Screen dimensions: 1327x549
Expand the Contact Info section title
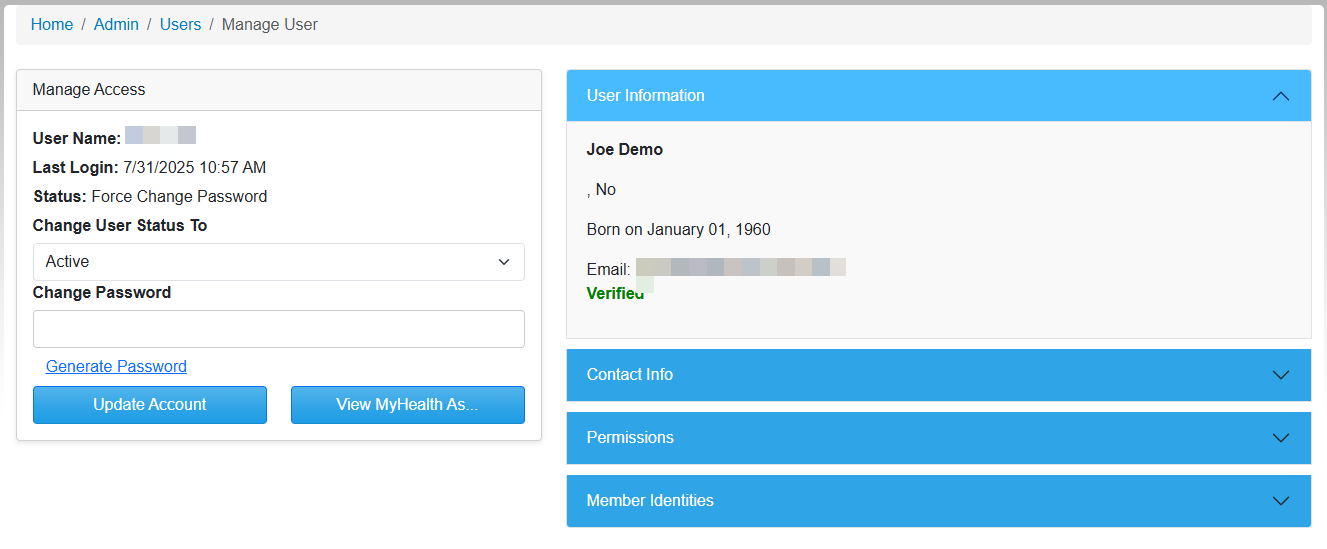point(629,375)
